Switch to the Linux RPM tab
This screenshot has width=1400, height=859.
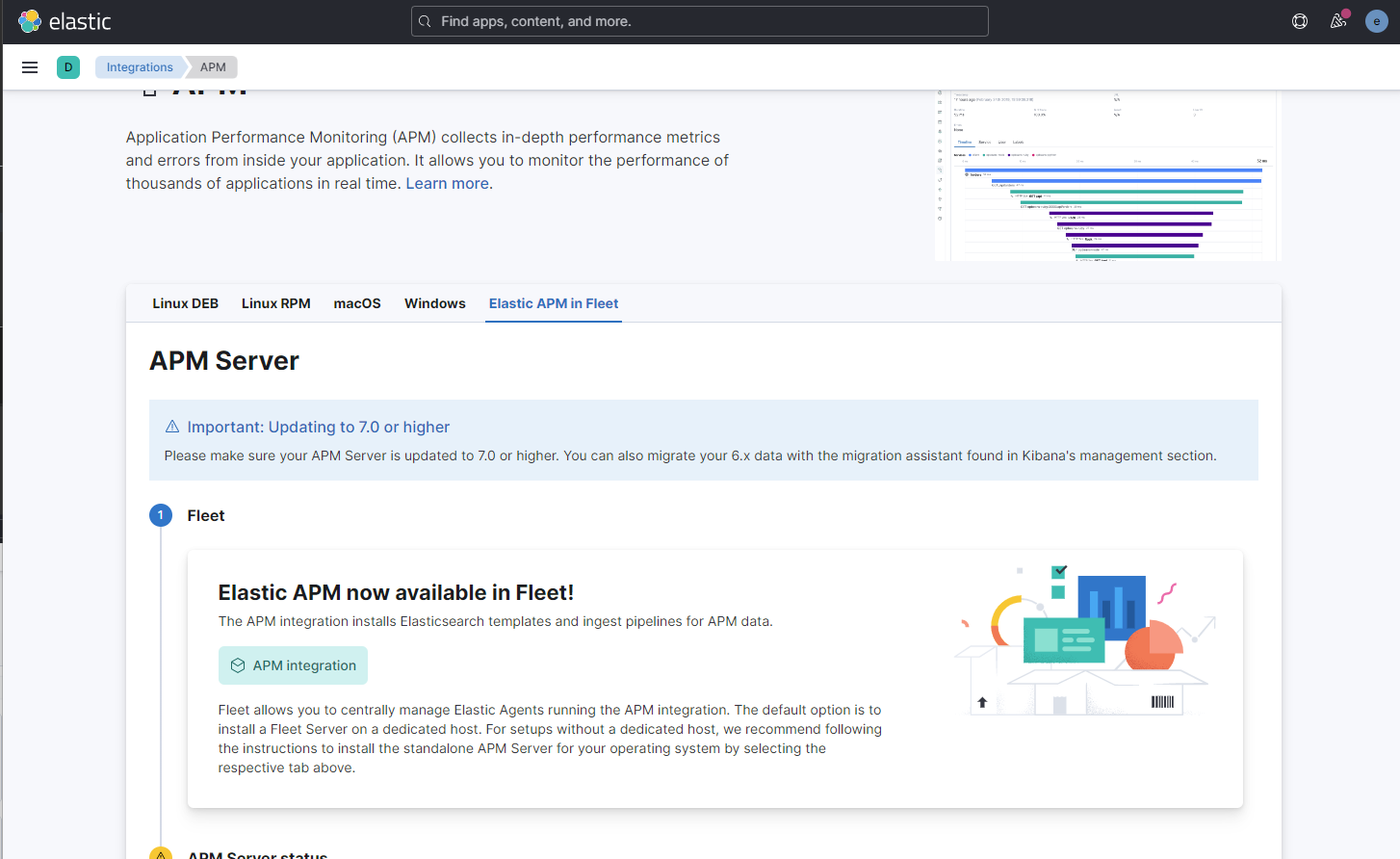[x=276, y=303]
